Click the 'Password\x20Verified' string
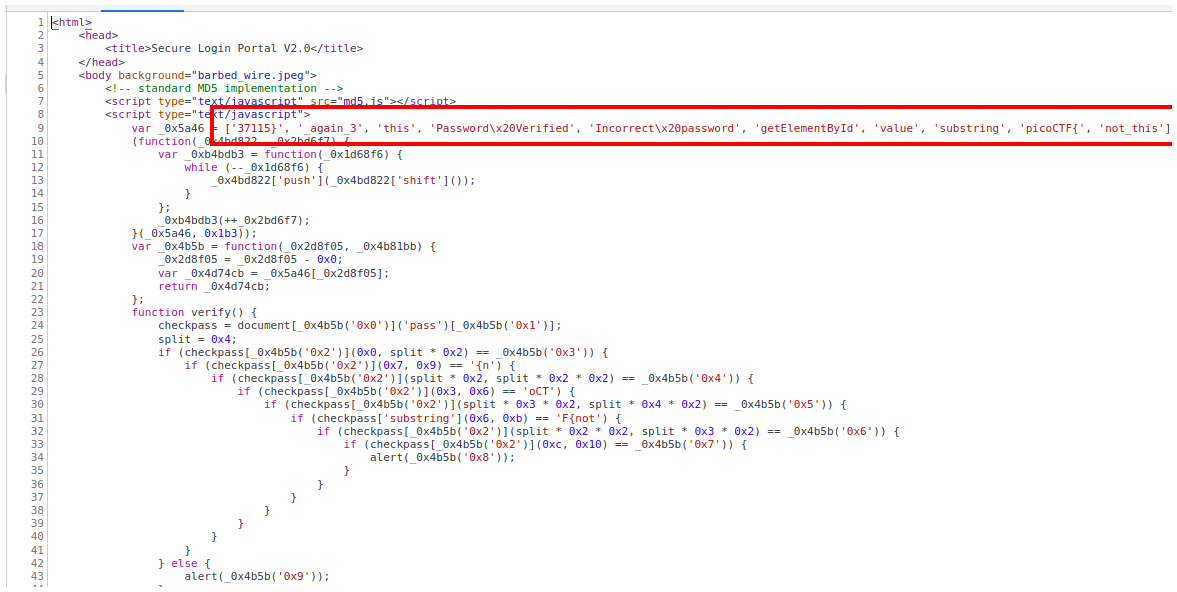This screenshot has height=592, width=1177. [504, 128]
